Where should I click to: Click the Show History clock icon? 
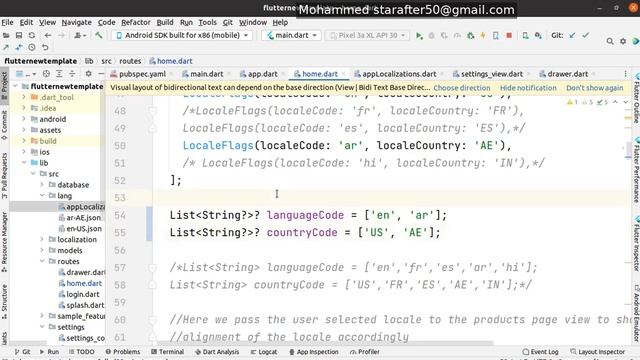[32, 47]
